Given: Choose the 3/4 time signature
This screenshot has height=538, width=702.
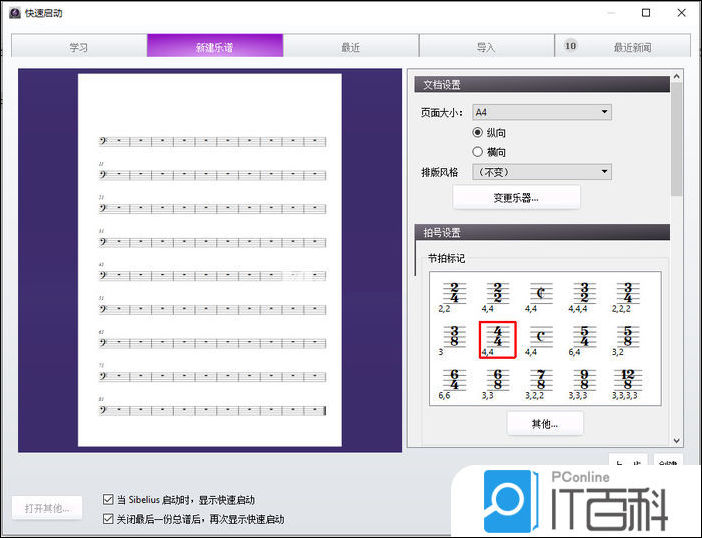Looking at the screenshot, I should tap(626, 294).
